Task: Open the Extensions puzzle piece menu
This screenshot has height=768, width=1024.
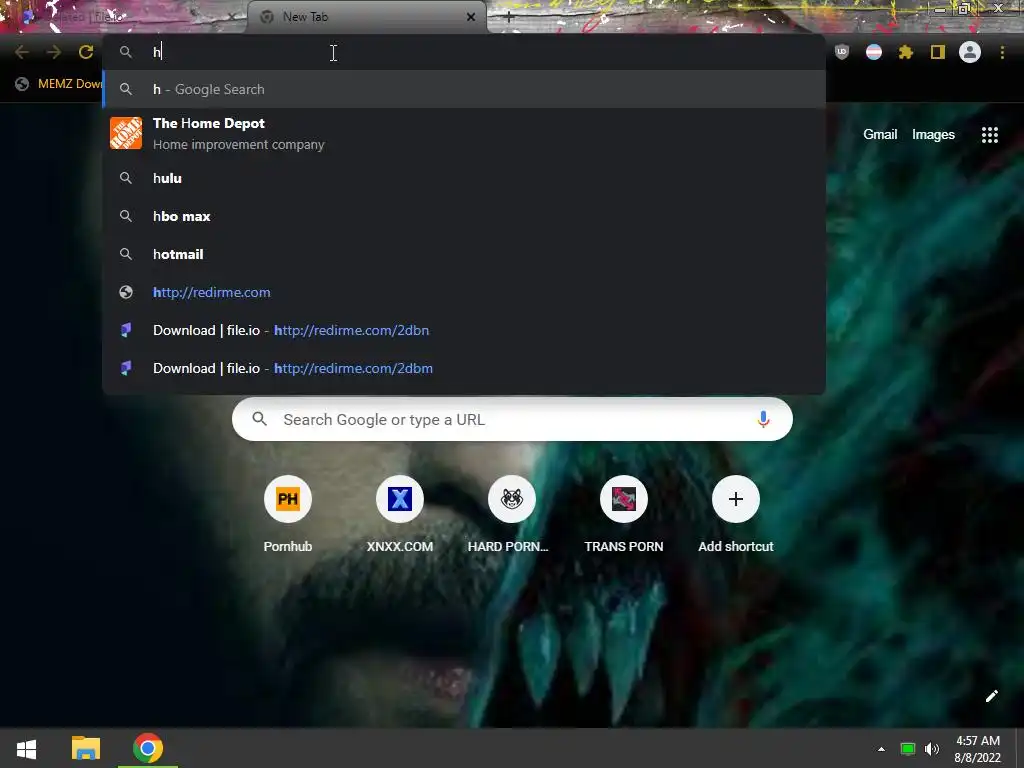Action: [x=906, y=52]
